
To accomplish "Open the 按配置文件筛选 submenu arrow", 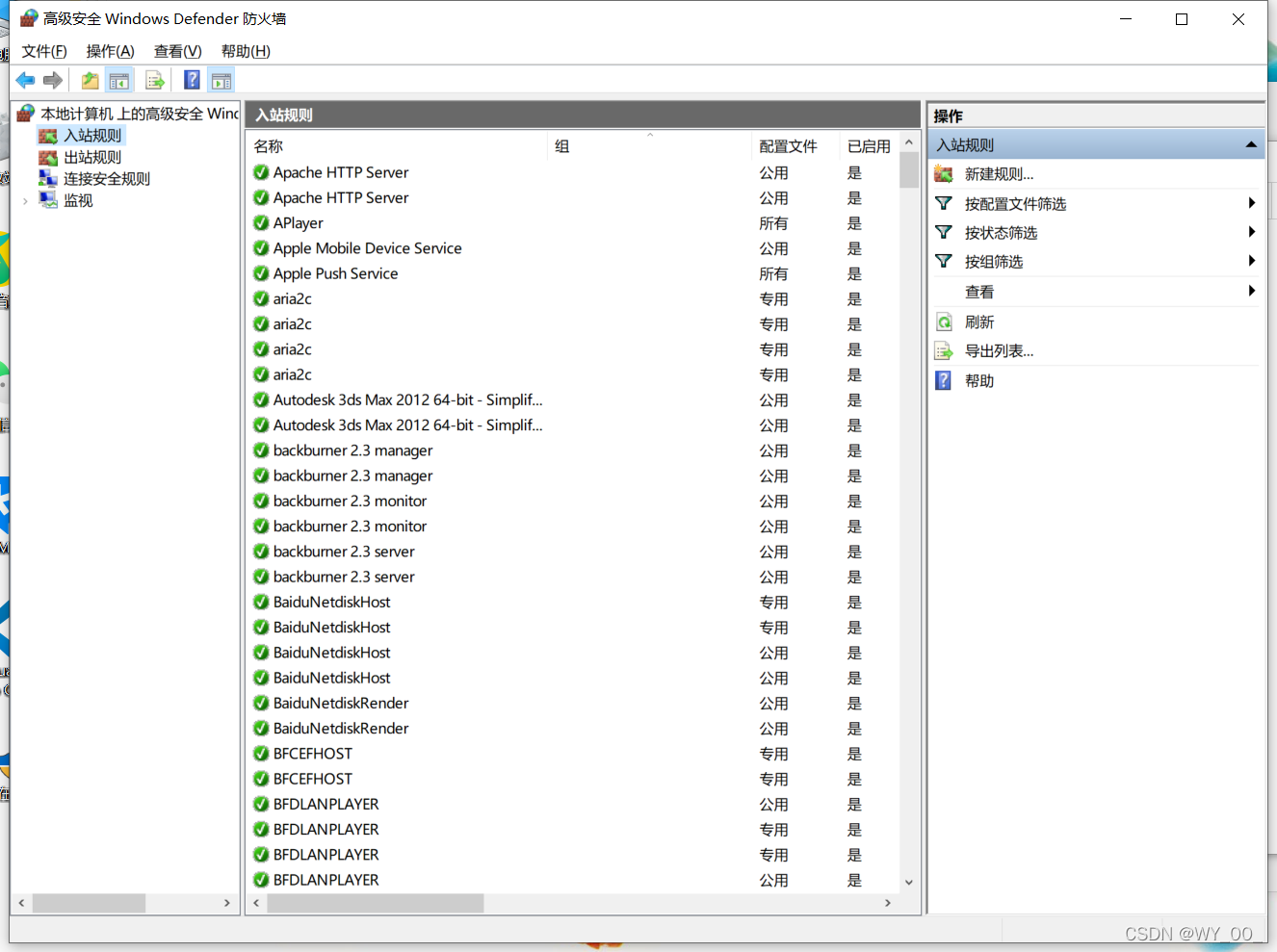I will coord(1251,203).
